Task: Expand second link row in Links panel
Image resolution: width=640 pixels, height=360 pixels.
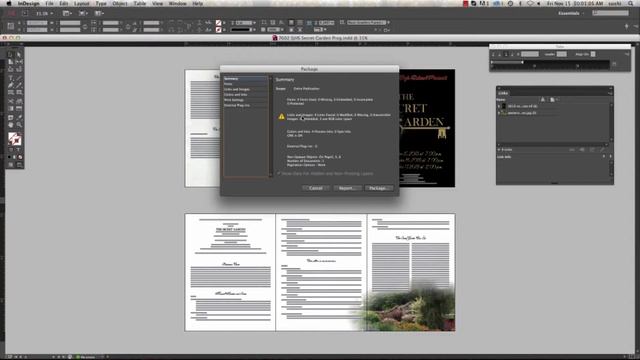Action: point(499,113)
